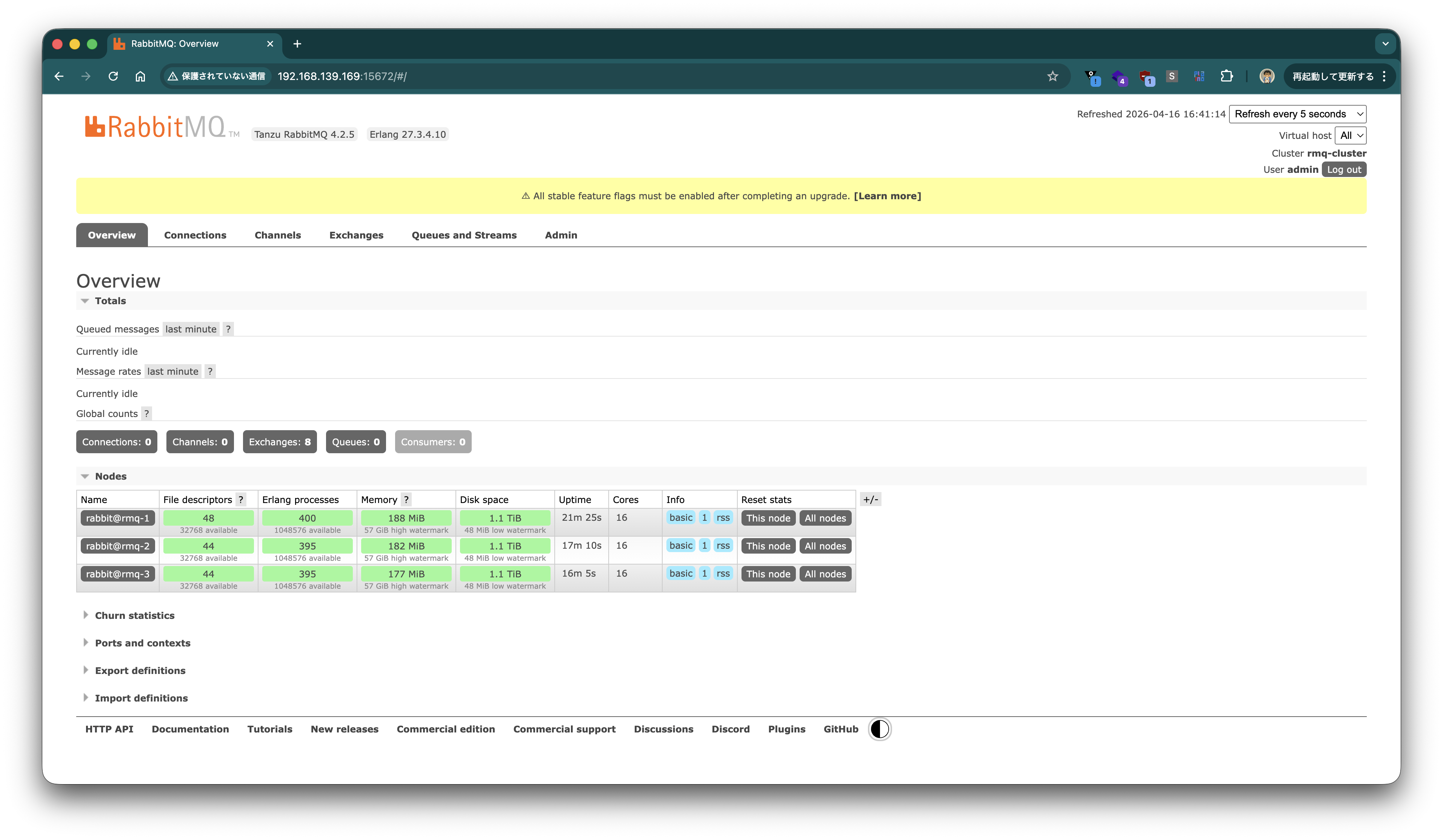
Task: Reload the page with the refresh icon
Action: pos(113,76)
